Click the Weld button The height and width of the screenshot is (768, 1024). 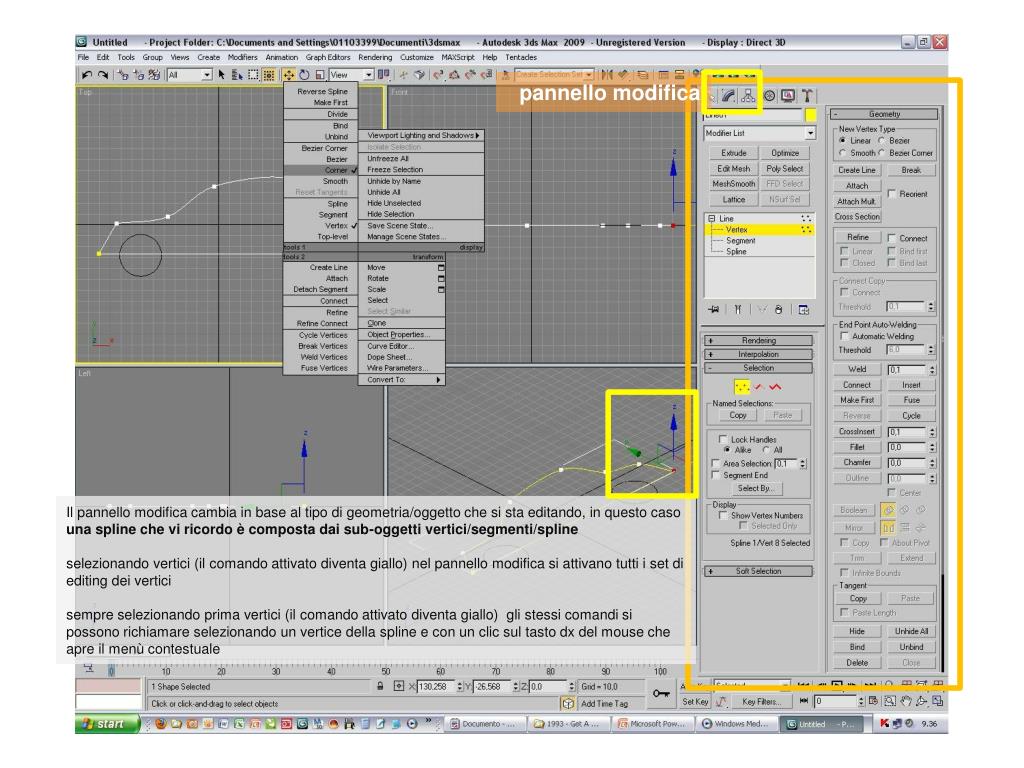pos(857,370)
